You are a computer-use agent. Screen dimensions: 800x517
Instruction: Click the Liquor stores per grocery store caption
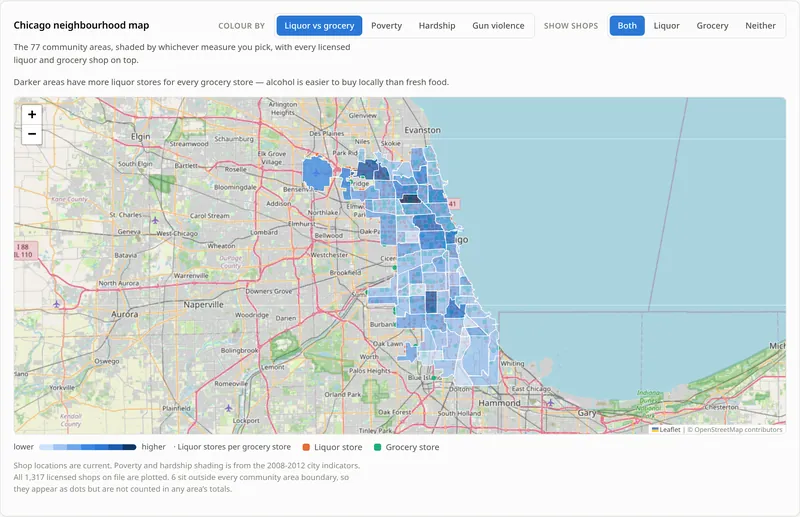(234, 447)
